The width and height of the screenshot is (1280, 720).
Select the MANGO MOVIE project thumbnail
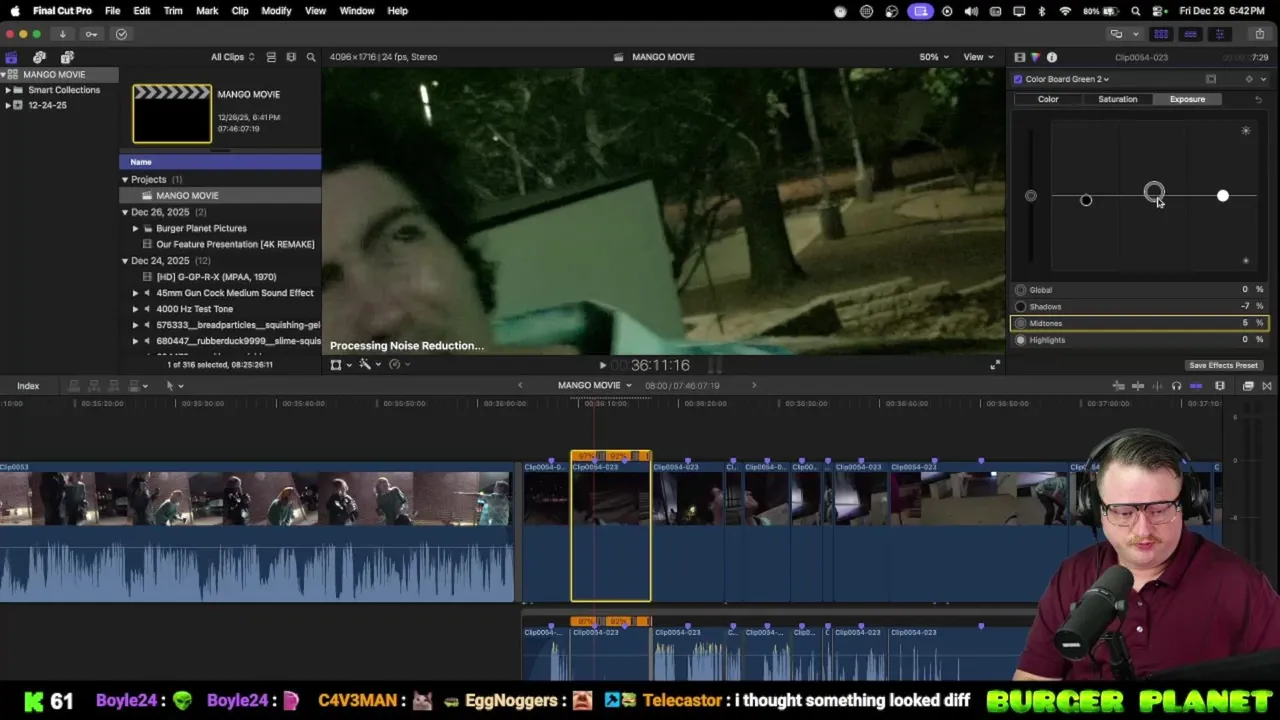[172, 114]
